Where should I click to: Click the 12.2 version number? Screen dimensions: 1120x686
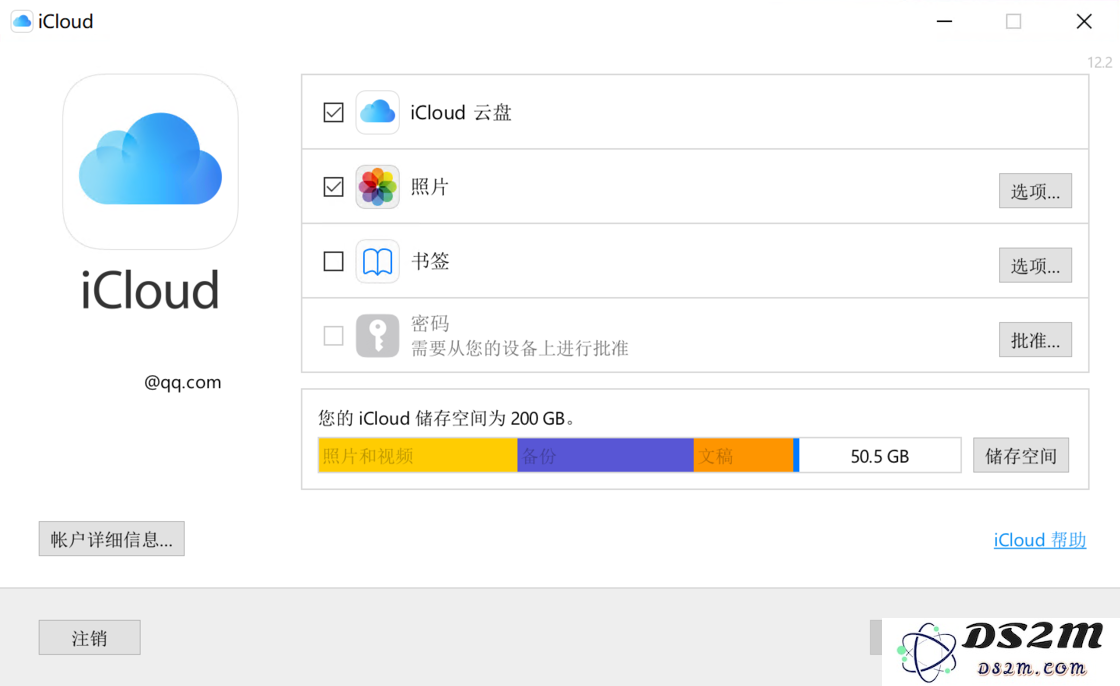[x=1099, y=62]
